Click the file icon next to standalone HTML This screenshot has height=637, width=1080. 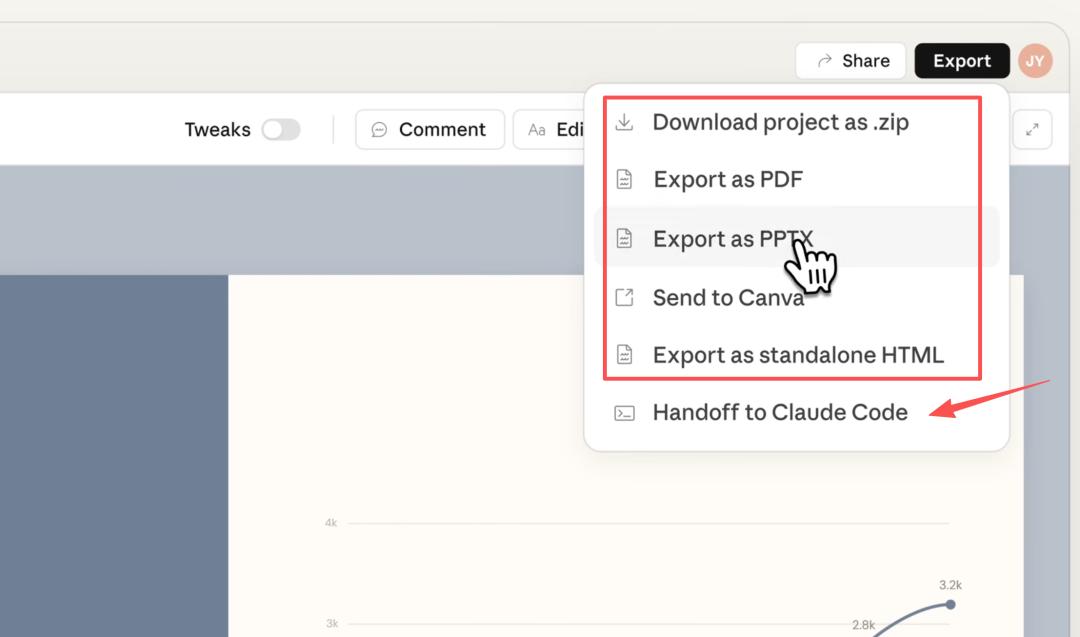[x=624, y=355]
